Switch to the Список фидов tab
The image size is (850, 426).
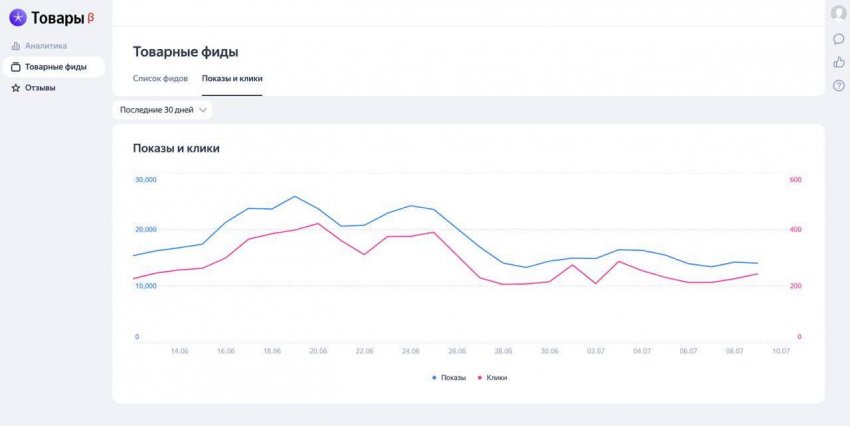point(160,78)
